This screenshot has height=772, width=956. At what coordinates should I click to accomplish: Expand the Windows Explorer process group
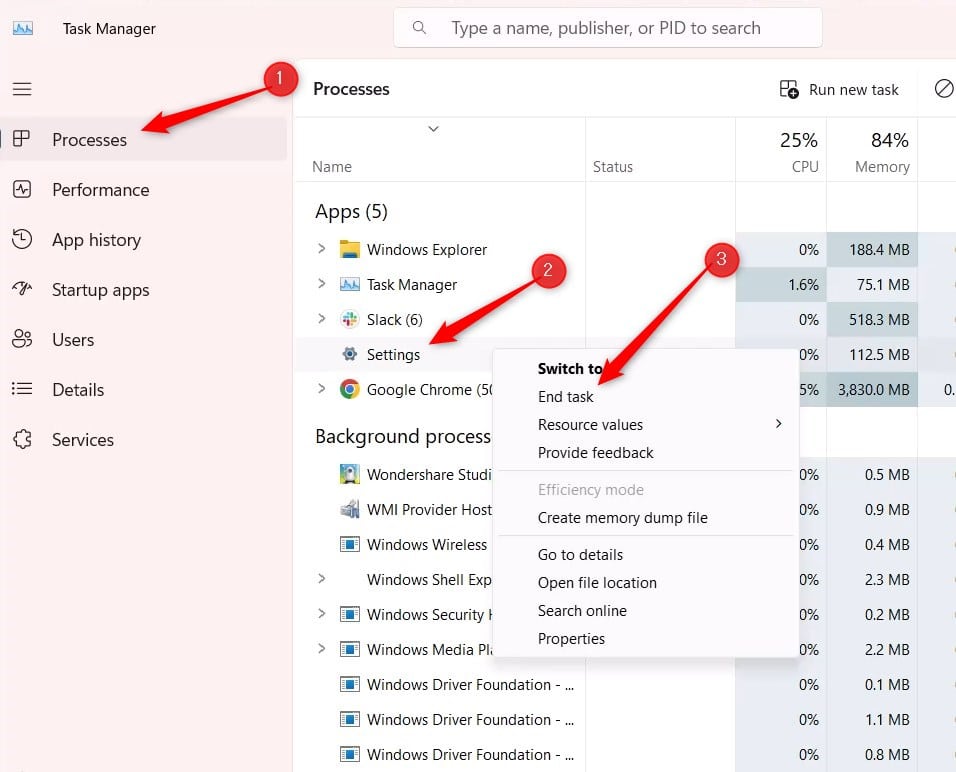tap(321, 249)
